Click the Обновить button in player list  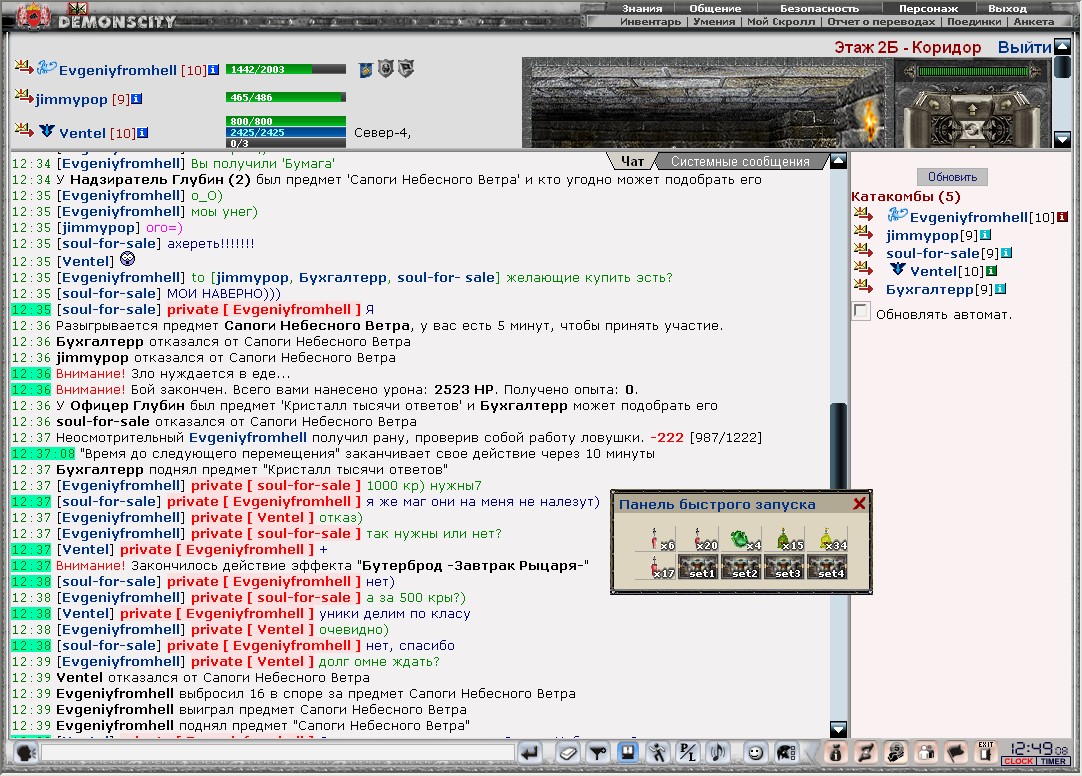(x=952, y=177)
